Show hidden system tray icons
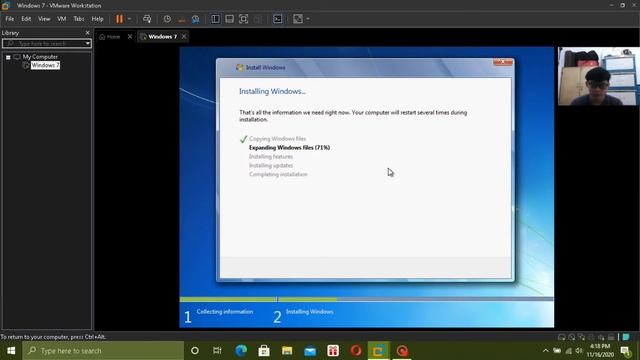The height and width of the screenshot is (360, 640). 545,351
